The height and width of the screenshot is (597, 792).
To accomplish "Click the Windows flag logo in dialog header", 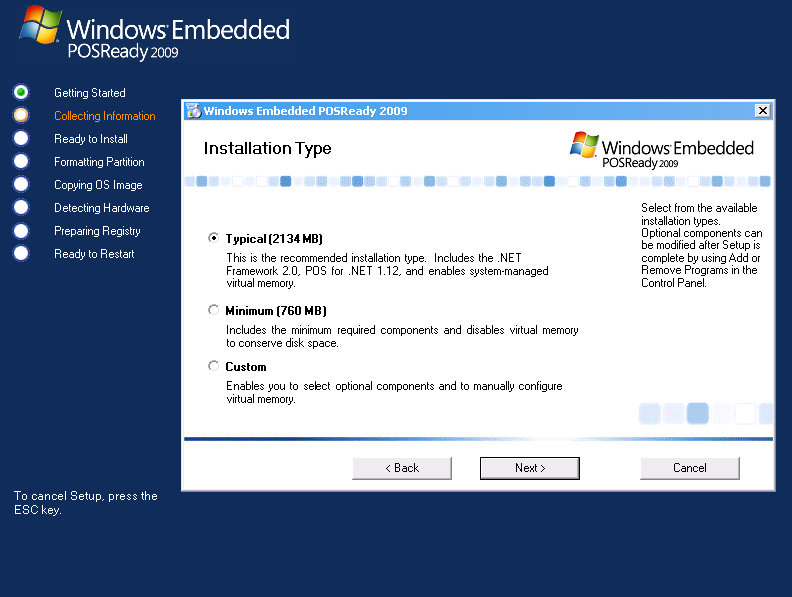I will pyautogui.click(x=584, y=145).
